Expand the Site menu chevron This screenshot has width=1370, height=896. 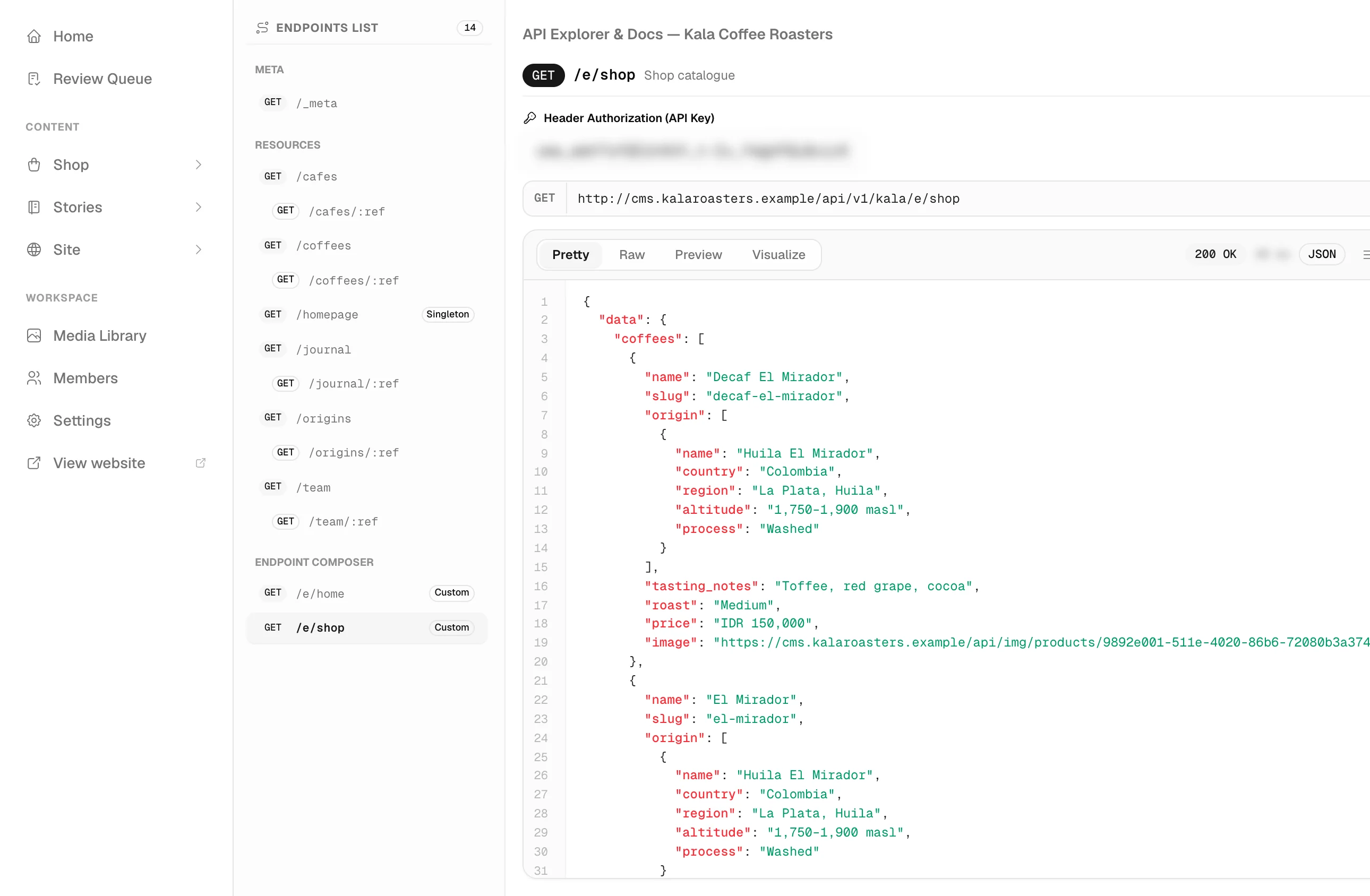point(199,250)
